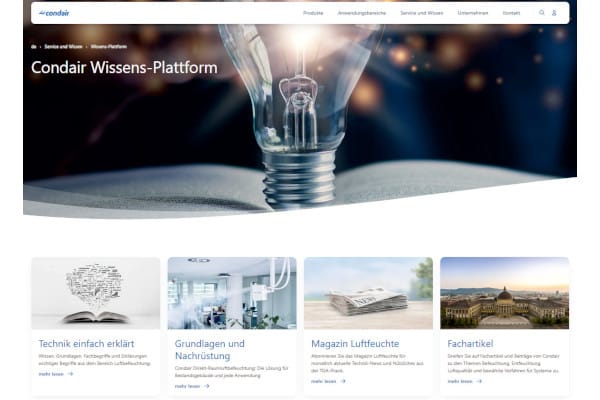Click the palace building Fachartikel image
The width and height of the screenshot is (600, 400).
505,293
